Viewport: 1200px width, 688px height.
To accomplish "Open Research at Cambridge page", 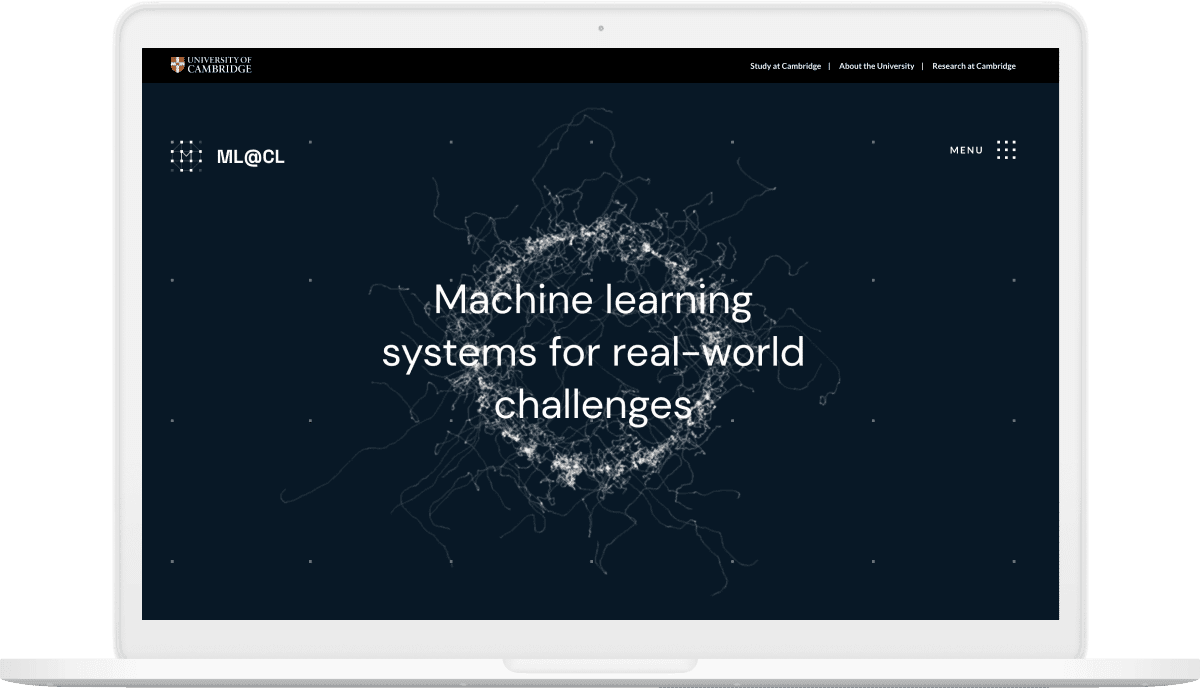I will 973,66.
